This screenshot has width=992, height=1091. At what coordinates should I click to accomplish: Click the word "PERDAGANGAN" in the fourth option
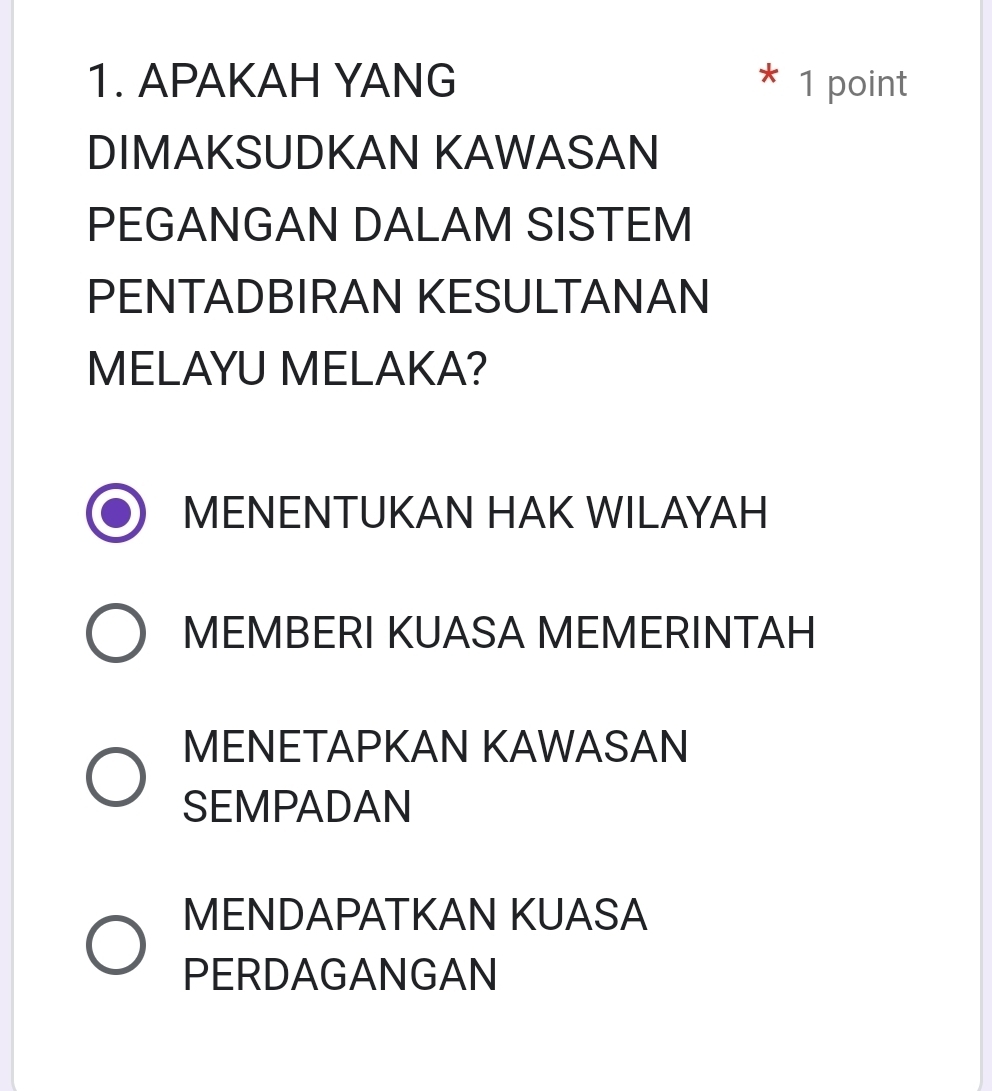pyautogui.click(x=340, y=973)
